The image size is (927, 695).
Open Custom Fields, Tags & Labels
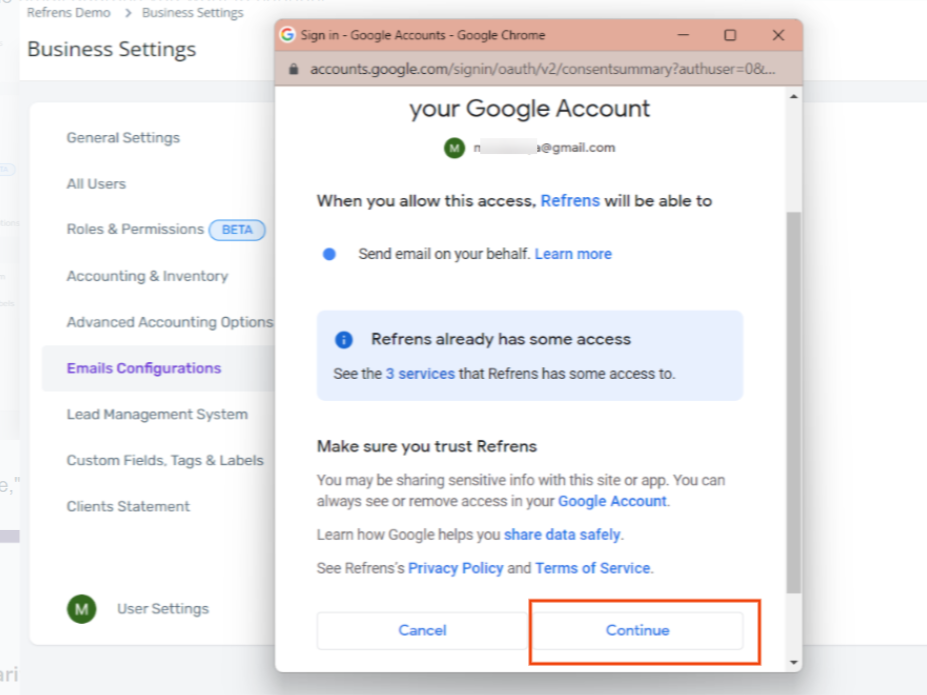click(165, 460)
